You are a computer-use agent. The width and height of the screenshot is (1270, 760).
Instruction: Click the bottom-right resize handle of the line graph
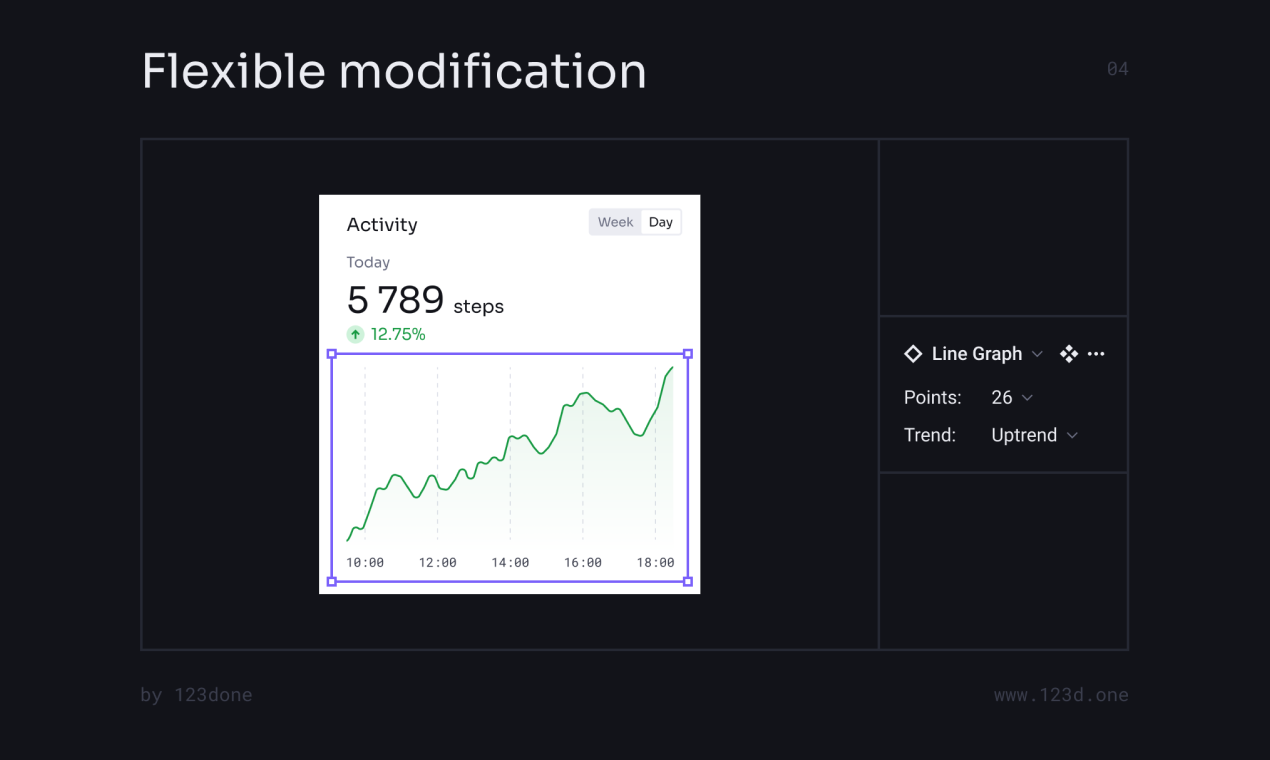pyautogui.click(x=688, y=580)
